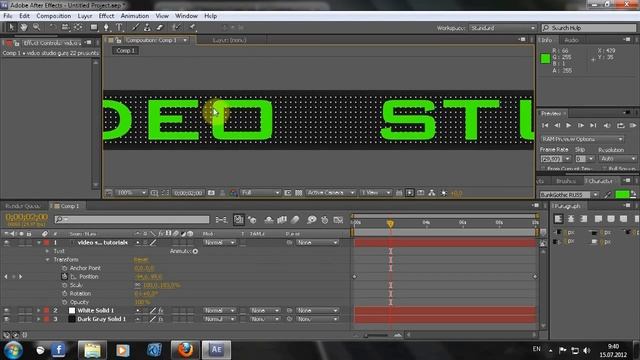
Task: Toggle the Live Update timeline button
Action: pos(239,220)
